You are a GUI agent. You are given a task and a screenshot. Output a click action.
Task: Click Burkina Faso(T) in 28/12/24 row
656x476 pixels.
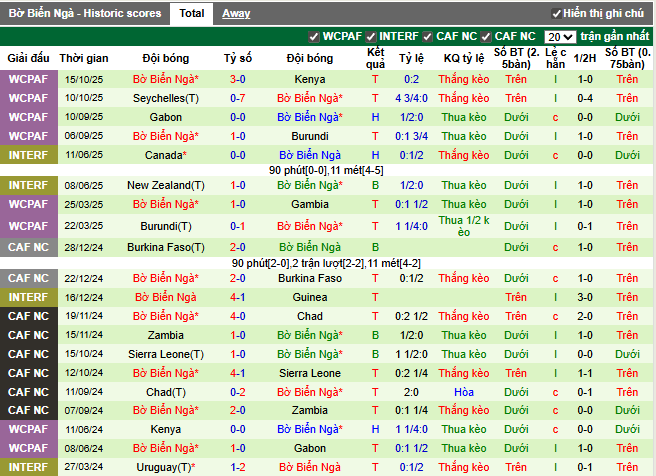(166, 248)
